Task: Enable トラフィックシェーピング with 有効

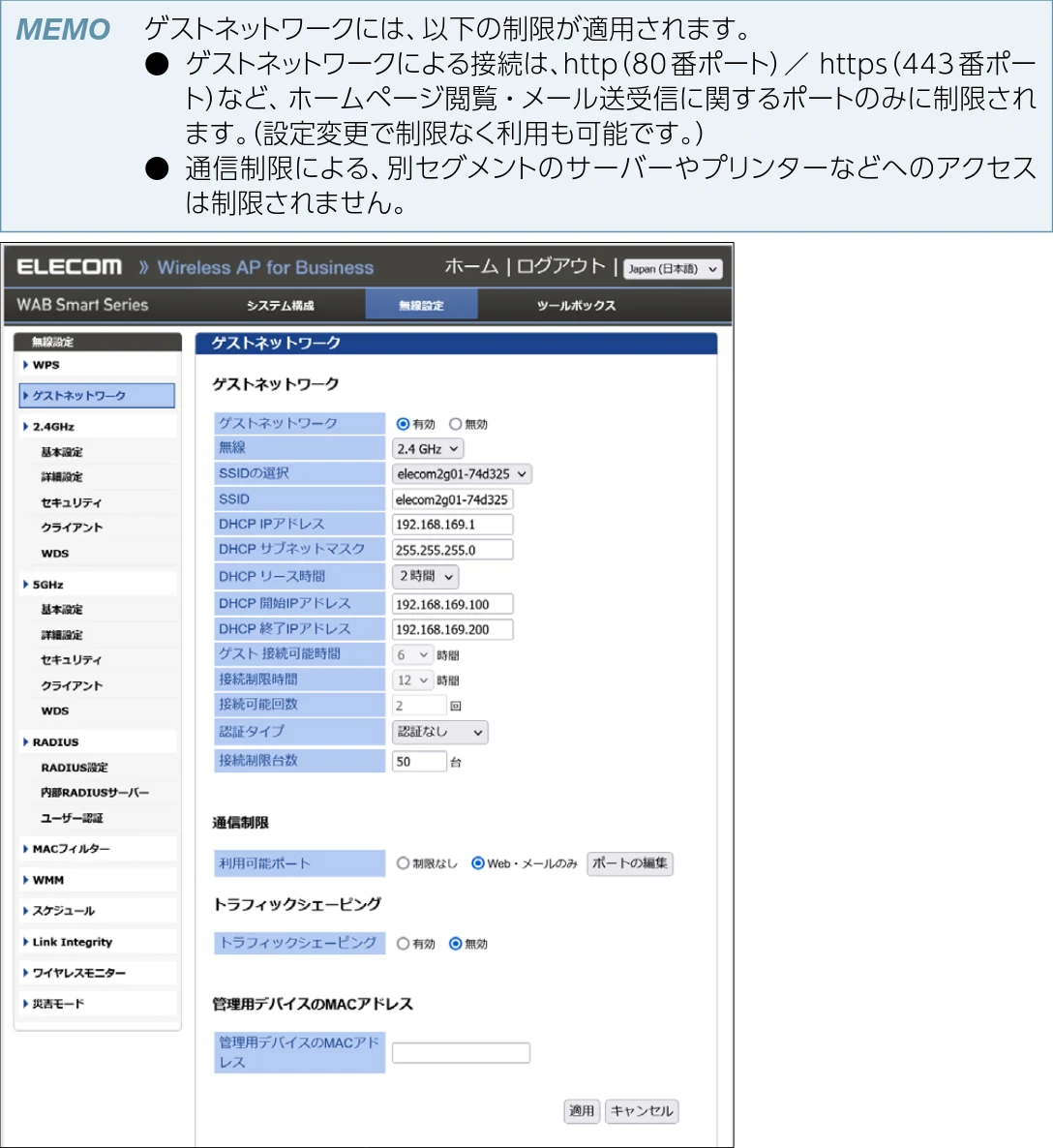Action: [403, 944]
